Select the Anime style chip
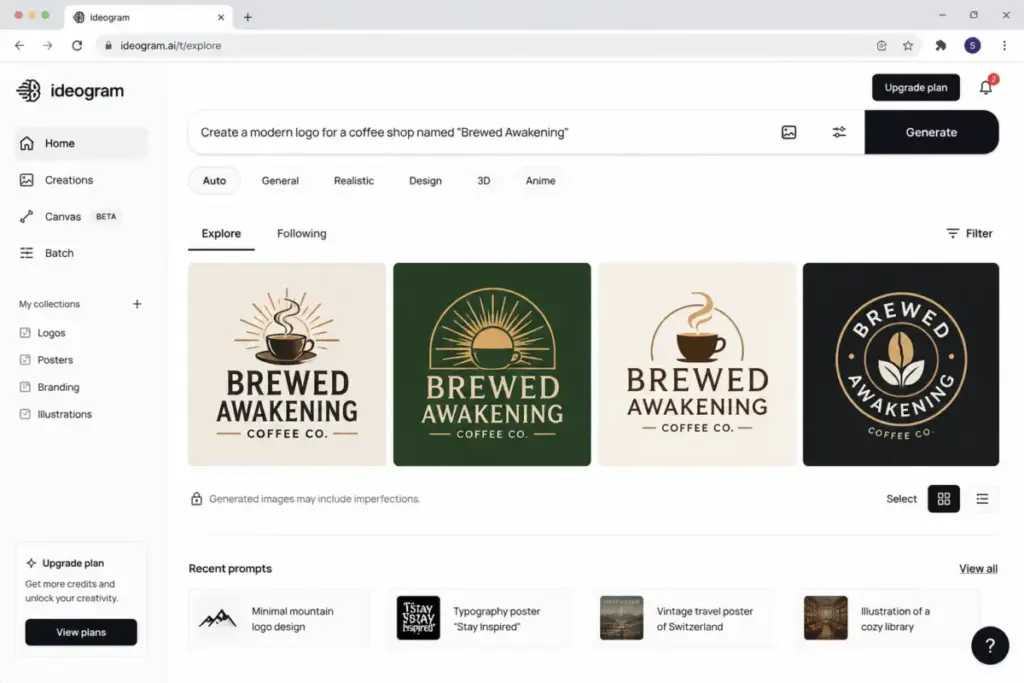The height and width of the screenshot is (683, 1024). point(541,181)
